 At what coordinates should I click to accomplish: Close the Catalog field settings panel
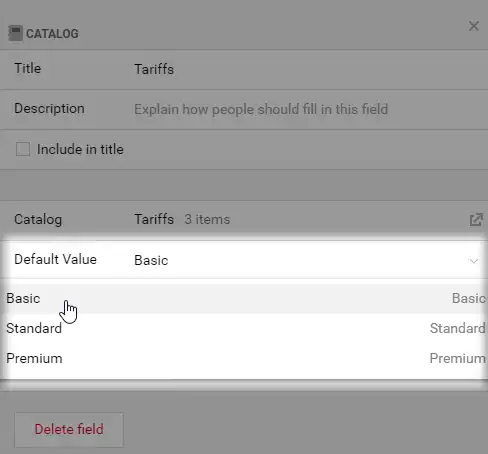(474, 26)
